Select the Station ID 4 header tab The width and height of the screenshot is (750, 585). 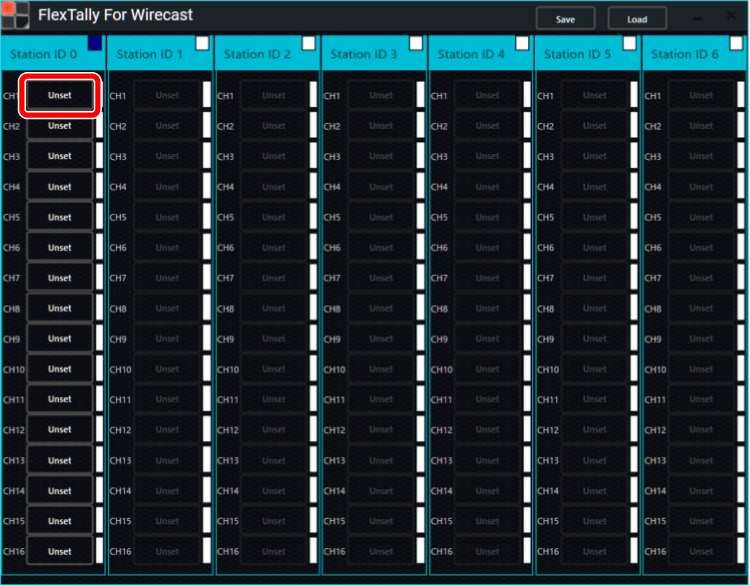[472, 54]
